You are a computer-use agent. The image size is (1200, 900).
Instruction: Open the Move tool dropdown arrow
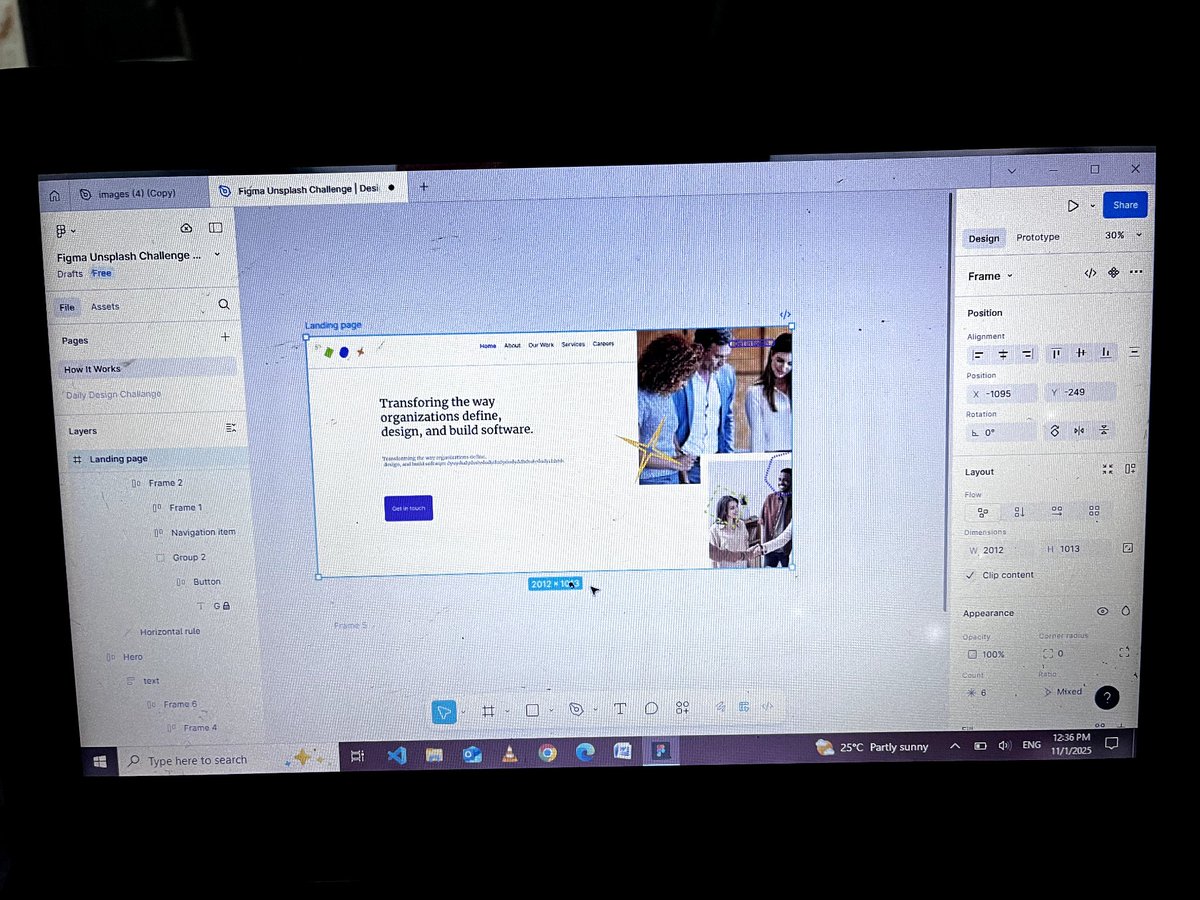[463, 712]
